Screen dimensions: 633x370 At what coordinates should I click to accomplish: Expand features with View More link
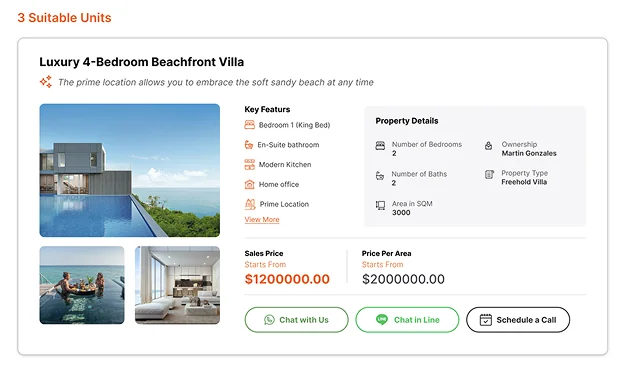(262, 219)
